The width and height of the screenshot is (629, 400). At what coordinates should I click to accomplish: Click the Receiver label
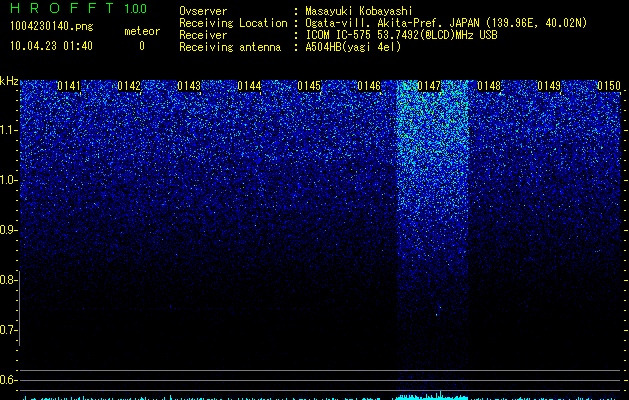pyautogui.click(x=203, y=35)
